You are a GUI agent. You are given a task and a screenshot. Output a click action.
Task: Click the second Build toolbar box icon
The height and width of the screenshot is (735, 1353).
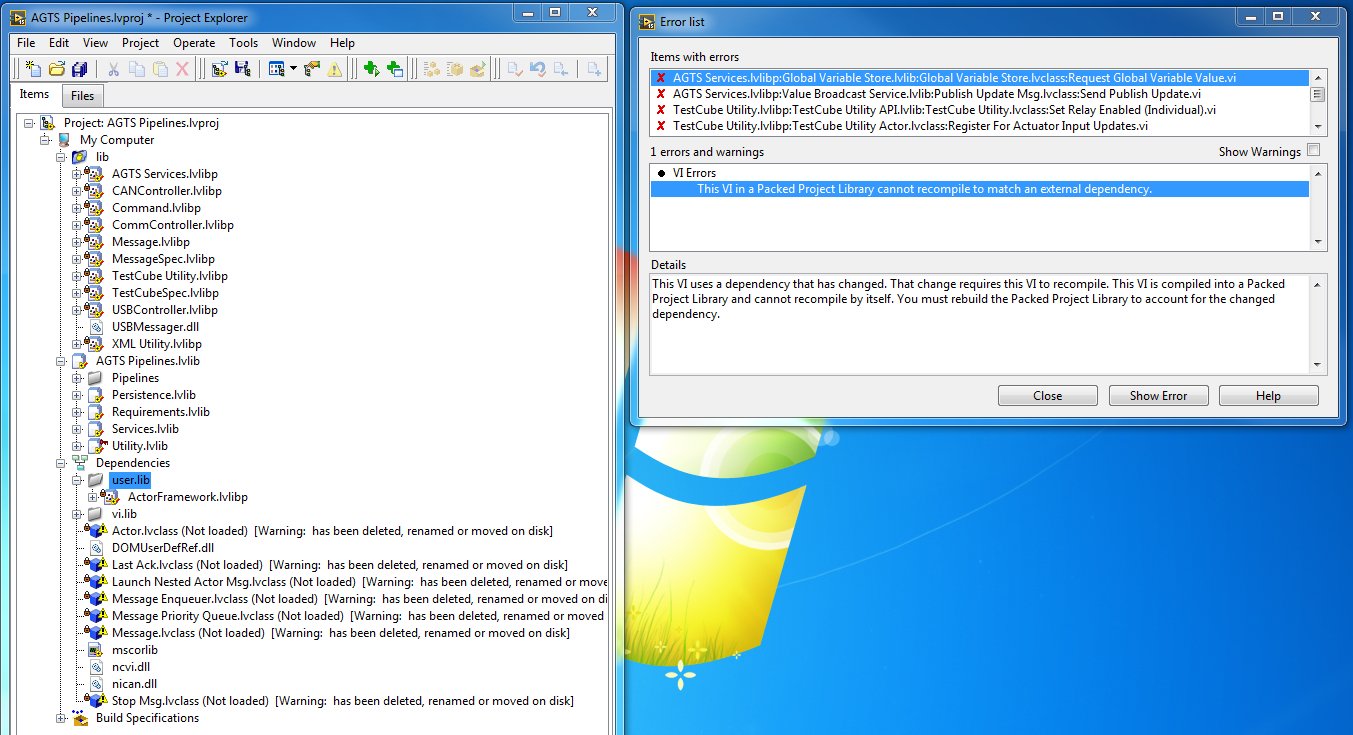(x=455, y=69)
